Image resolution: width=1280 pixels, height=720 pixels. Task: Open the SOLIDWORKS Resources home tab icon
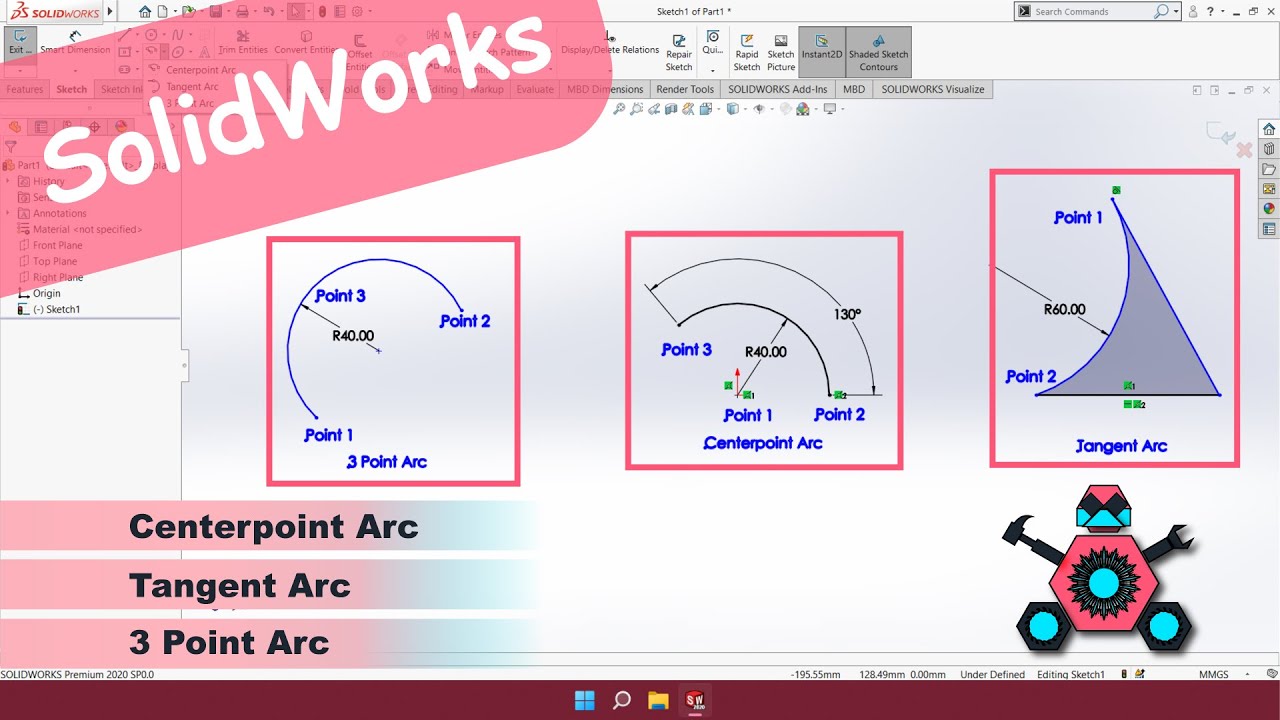tap(1269, 129)
